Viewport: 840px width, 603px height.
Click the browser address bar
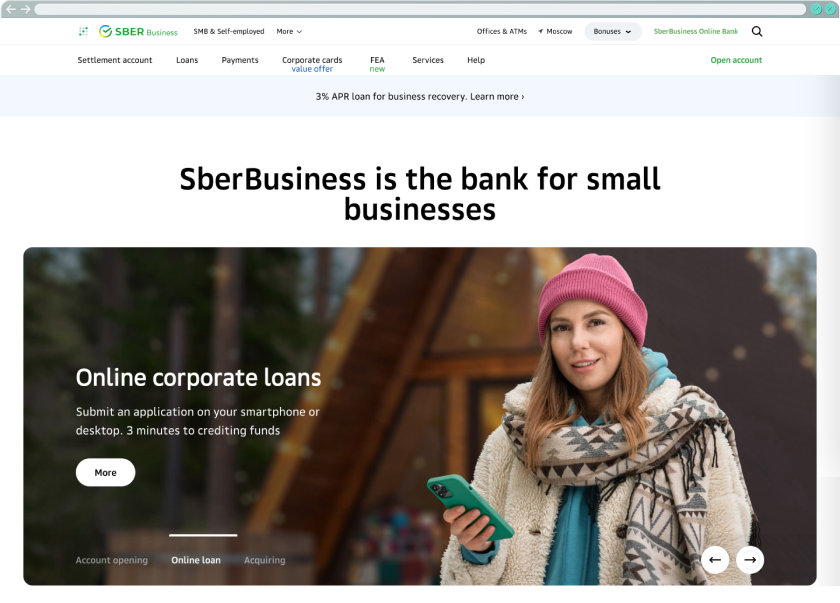[x=420, y=9]
